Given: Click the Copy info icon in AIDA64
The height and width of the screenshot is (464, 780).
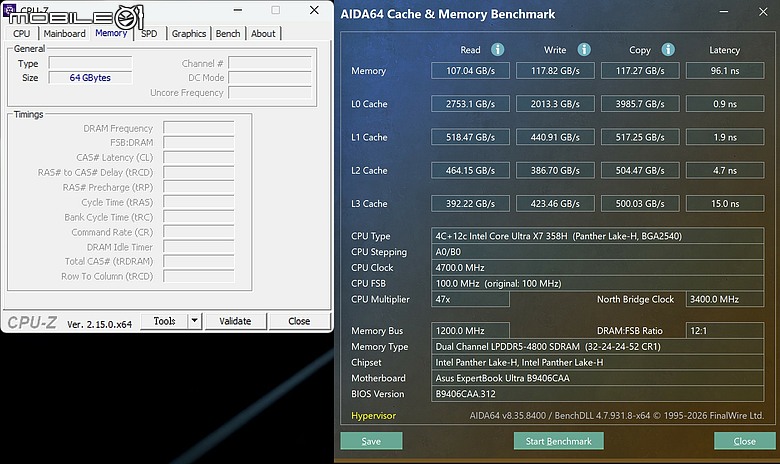Looking at the screenshot, I should point(668,50).
